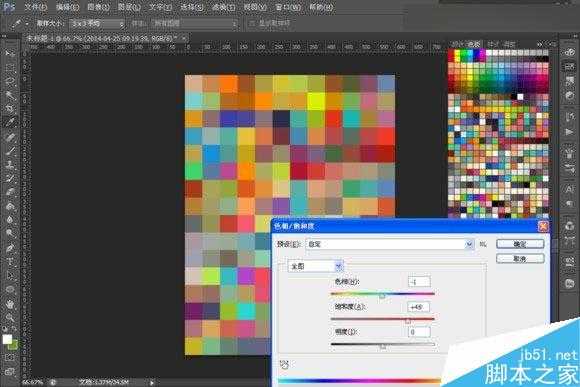Select the History Brush tool

(10, 178)
